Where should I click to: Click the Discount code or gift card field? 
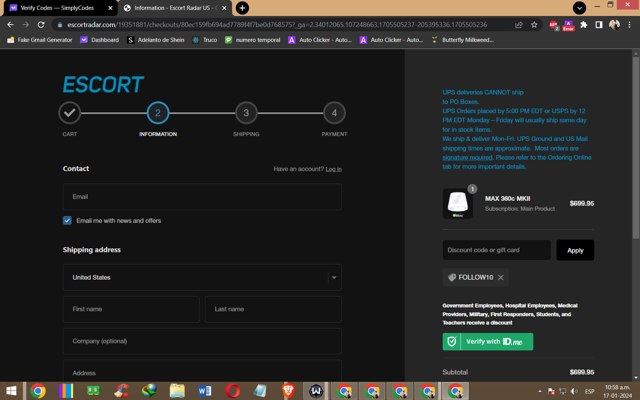pyautogui.click(x=496, y=250)
